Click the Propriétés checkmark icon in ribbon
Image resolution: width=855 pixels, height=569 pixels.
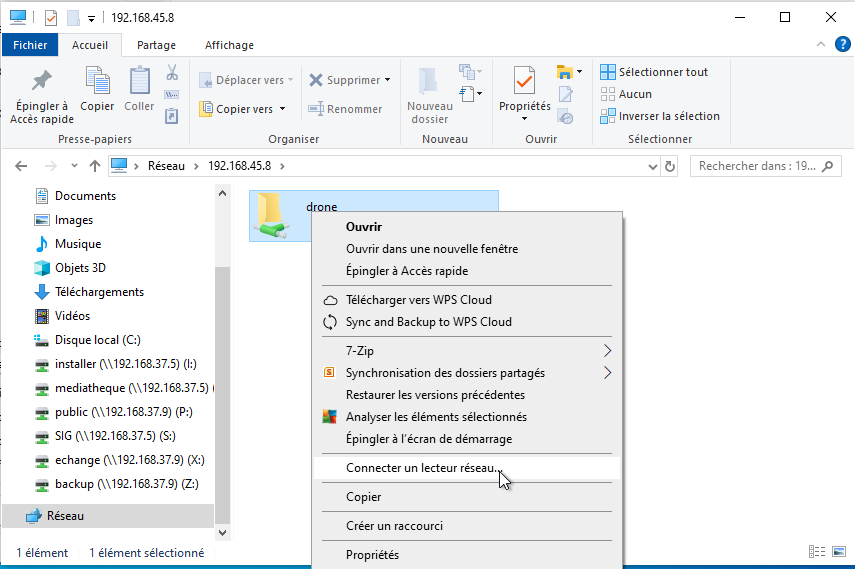pyautogui.click(x=524, y=81)
